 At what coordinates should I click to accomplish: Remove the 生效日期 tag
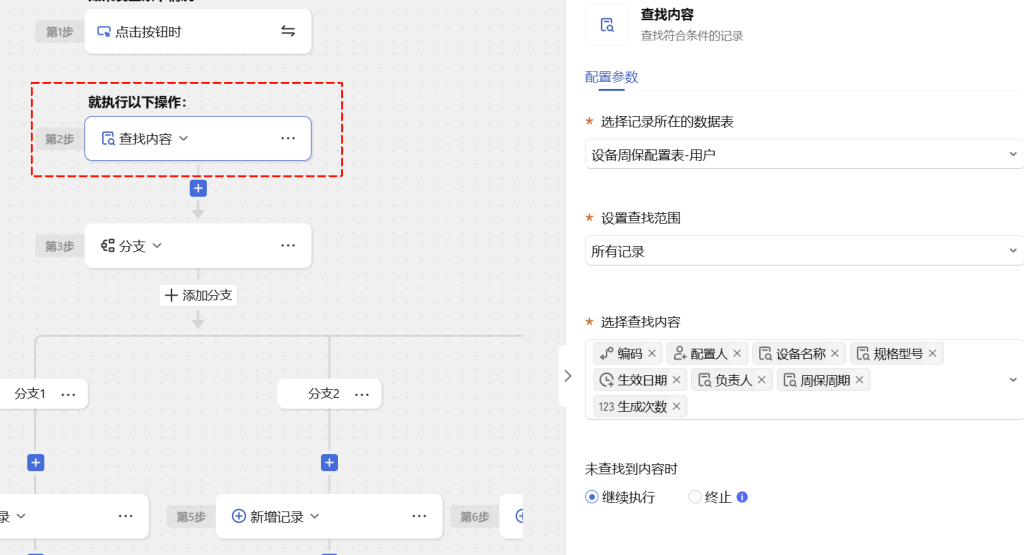click(677, 380)
